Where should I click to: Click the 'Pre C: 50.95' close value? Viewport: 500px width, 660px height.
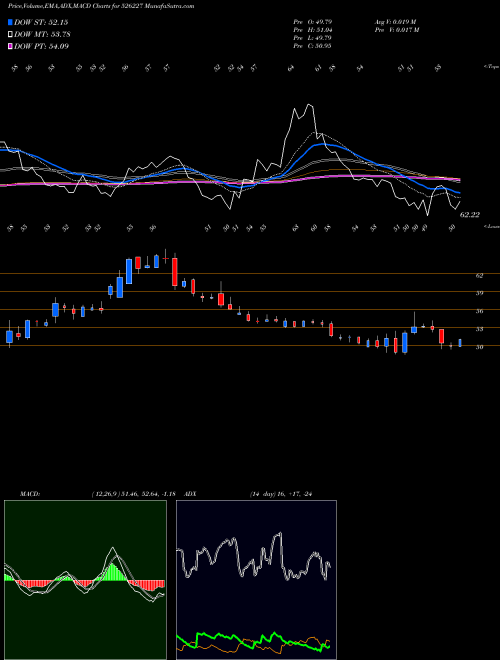coord(312,46)
